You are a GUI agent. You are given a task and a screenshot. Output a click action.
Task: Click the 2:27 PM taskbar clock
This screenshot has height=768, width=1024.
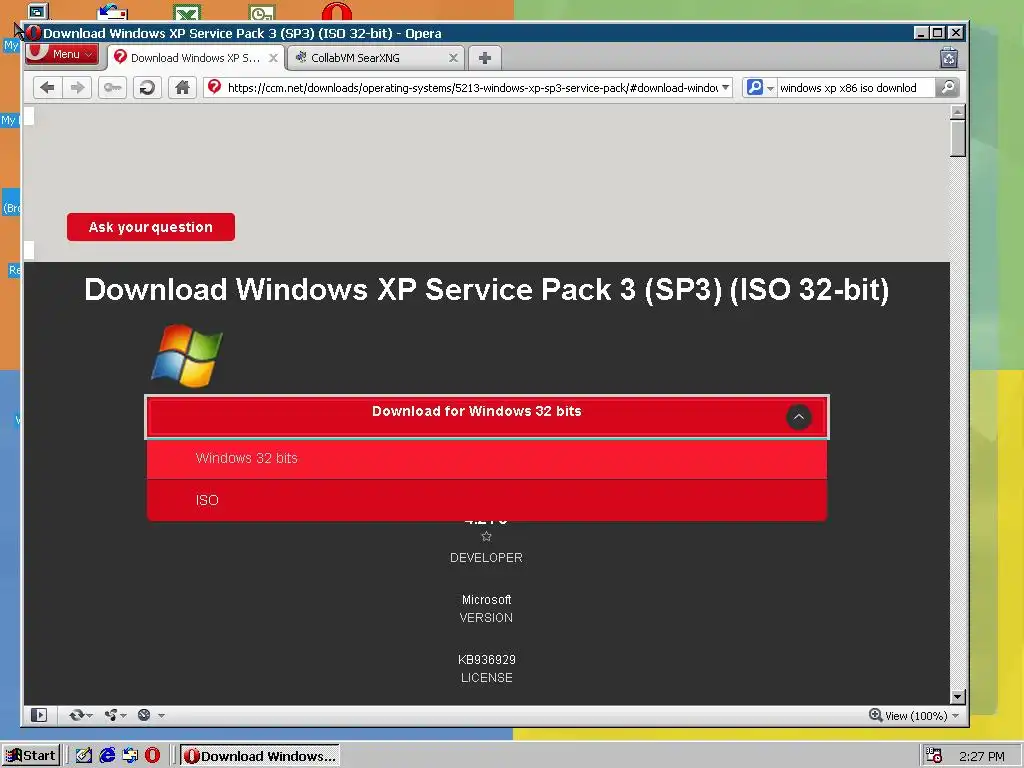(x=982, y=756)
